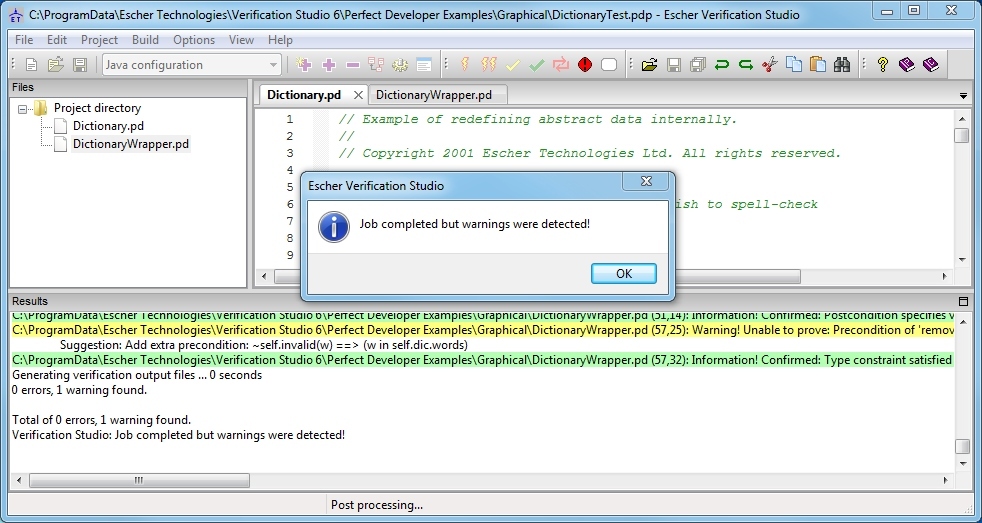Click the copy pages icon
This screenshot has height=523, width=982.
[x=793, y=65]
